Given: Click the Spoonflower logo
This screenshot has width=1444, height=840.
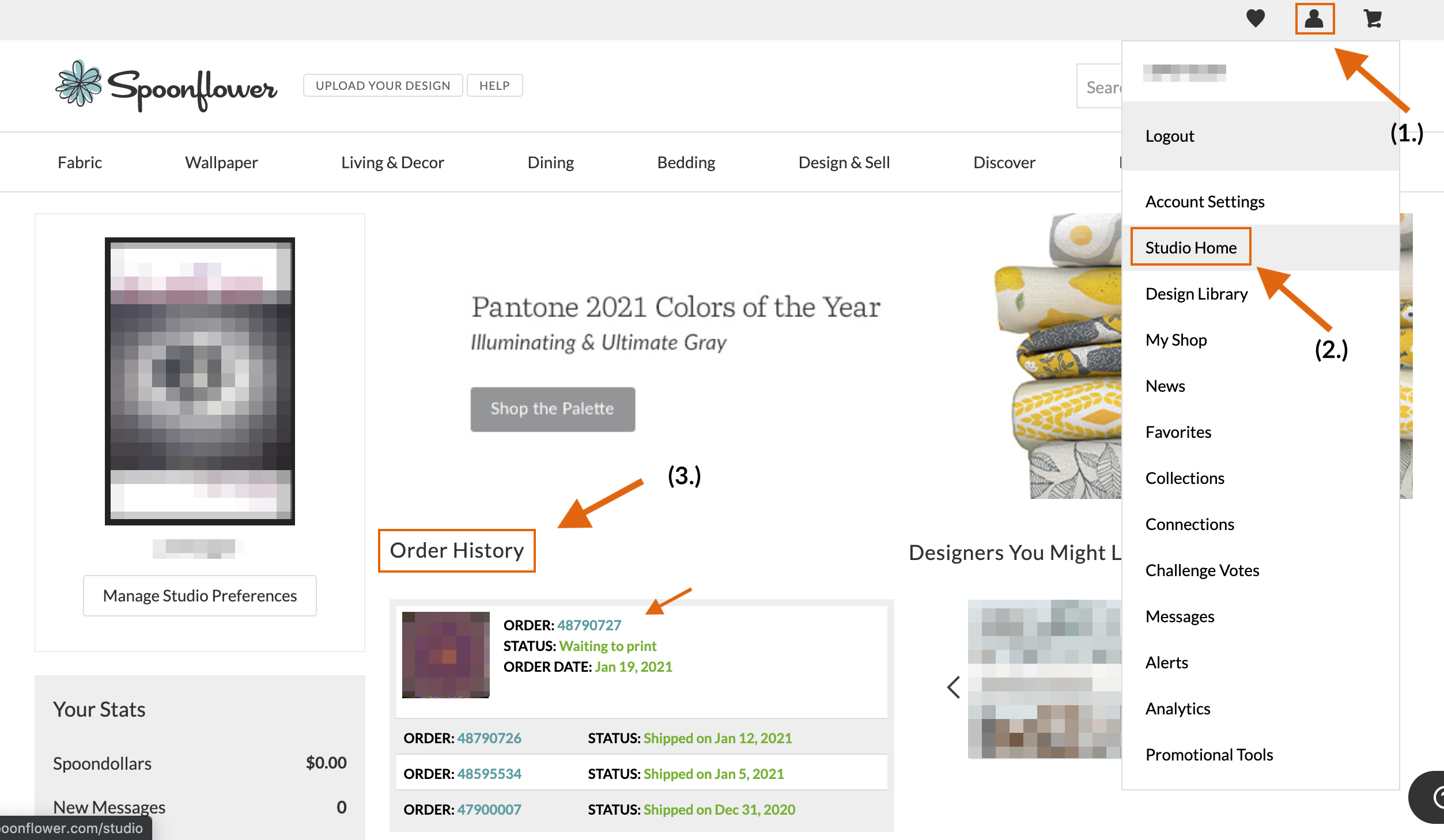Looking at the screenshot, I should click(x=166, y=86).
